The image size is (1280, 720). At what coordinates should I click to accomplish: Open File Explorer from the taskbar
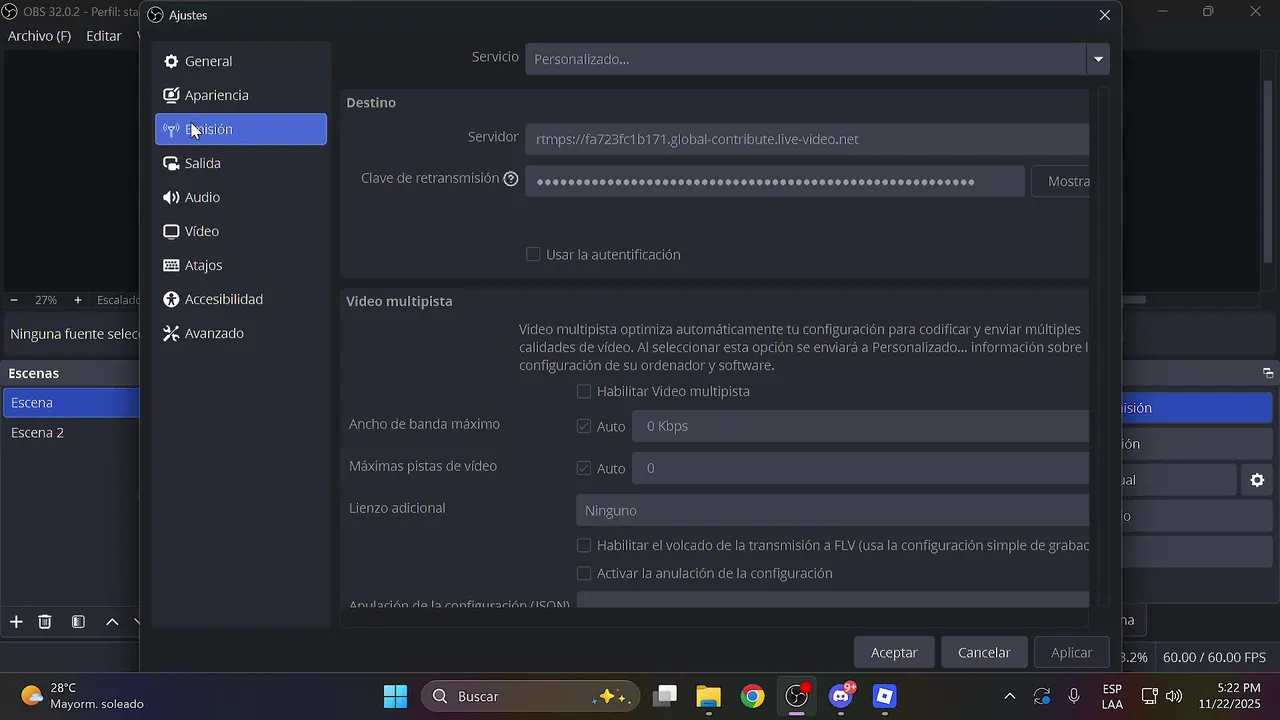click(x=709, y=696)
